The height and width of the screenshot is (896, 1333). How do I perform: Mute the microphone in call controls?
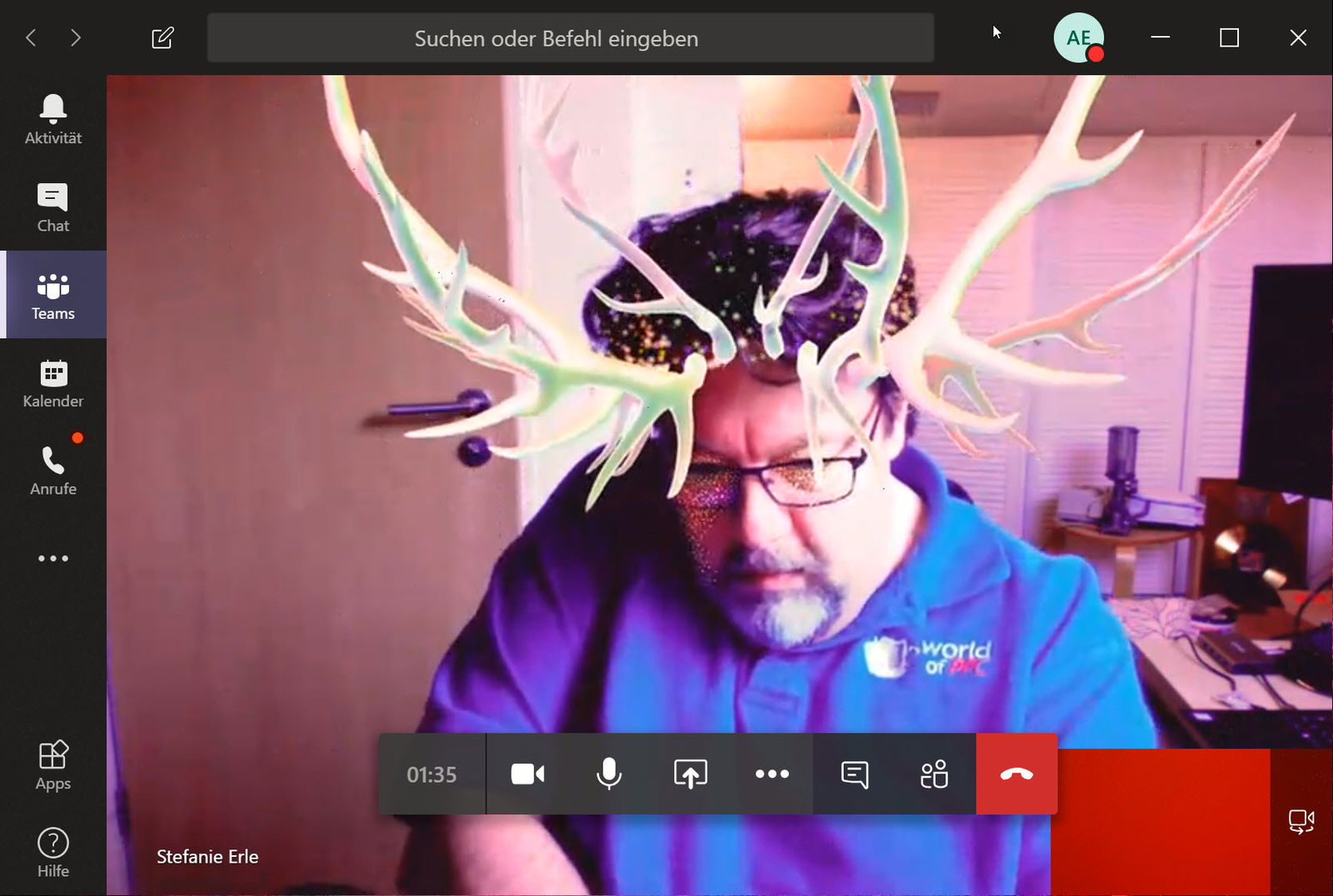(609, 774)
